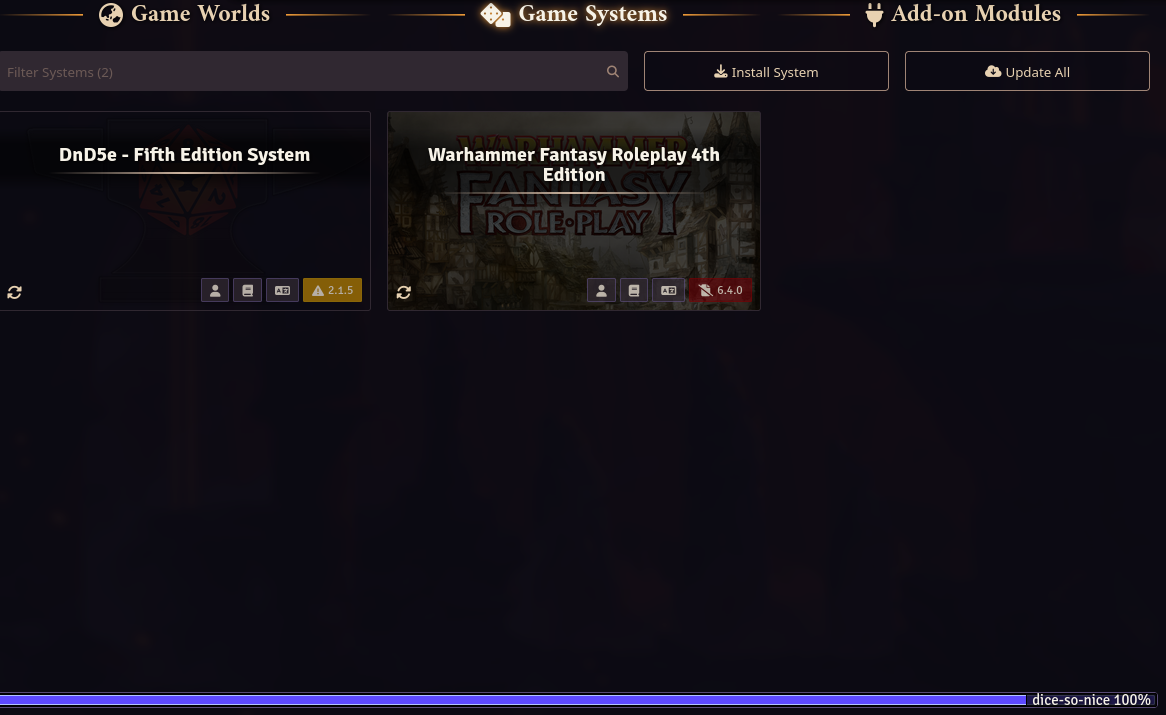
Task: Click the 6.4.0 locked version badge
Action: click(x=720, y=290)
